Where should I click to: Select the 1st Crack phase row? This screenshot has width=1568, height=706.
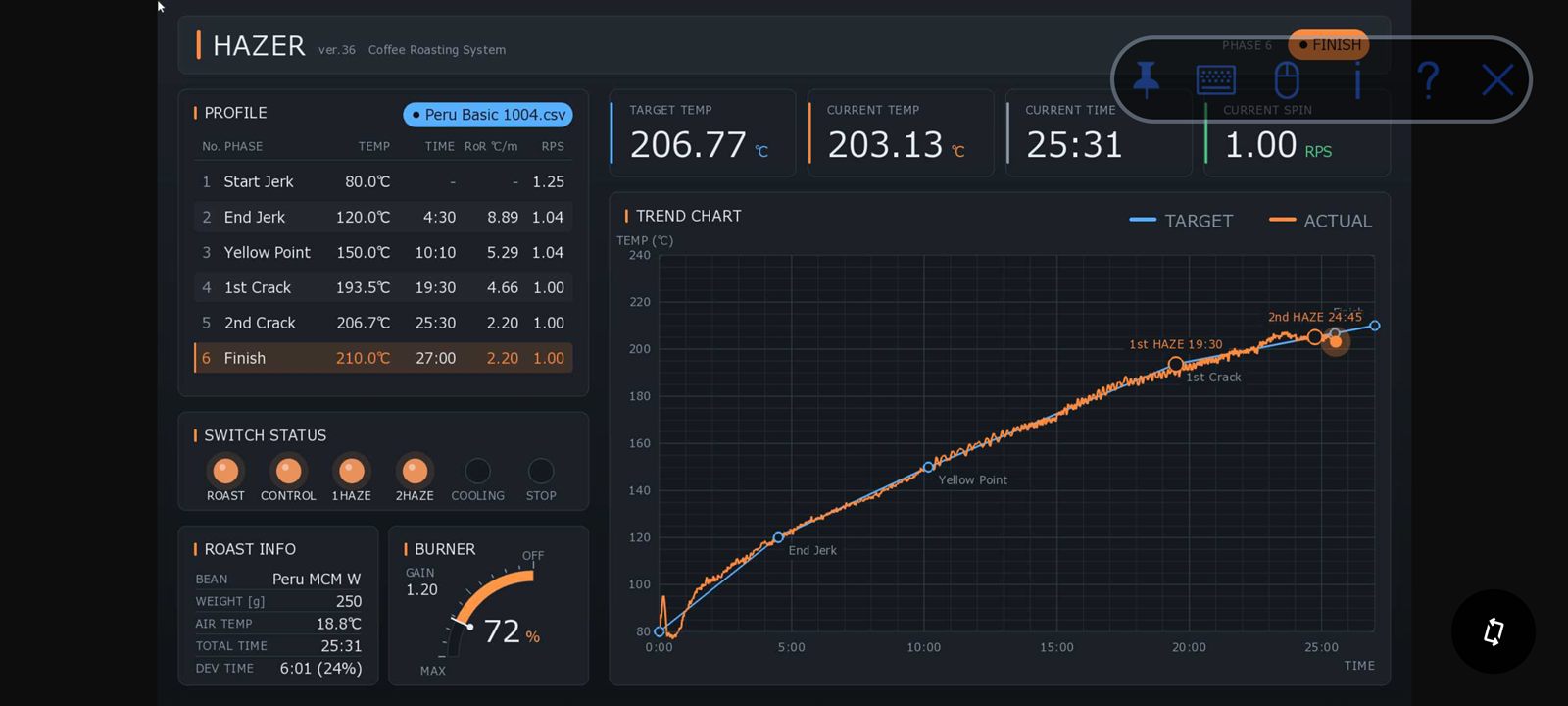pos(383,287)
